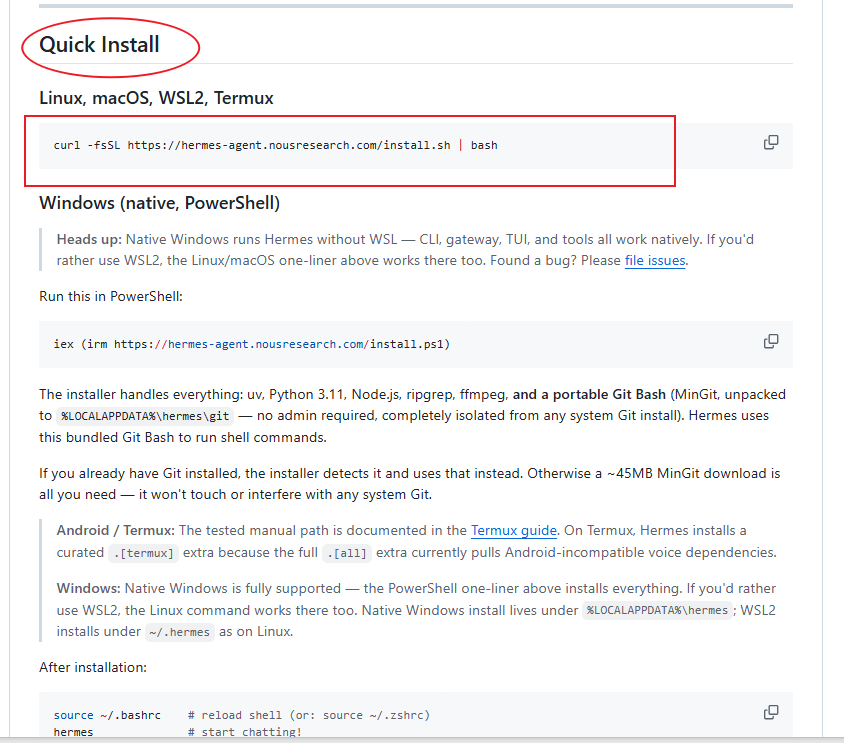Copy the source ~/.bashrc code block
Screen dimensions: 844x743
(x=771, y=712)
